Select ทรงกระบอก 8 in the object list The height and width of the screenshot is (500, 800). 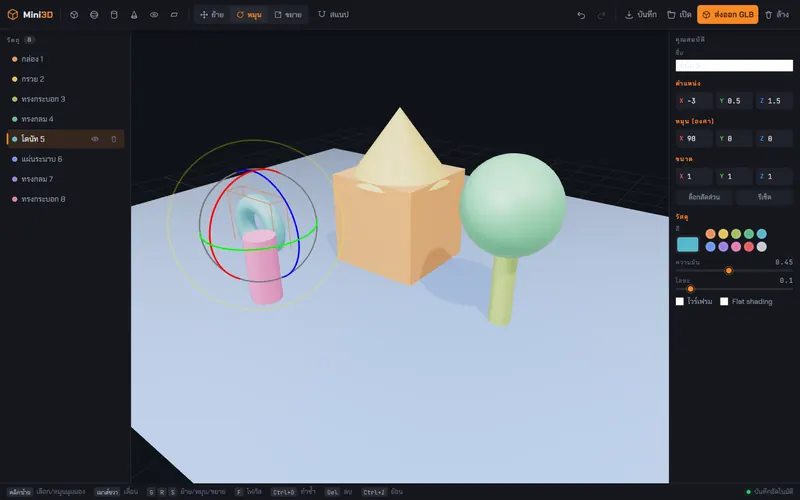click(x=65, y=199)
